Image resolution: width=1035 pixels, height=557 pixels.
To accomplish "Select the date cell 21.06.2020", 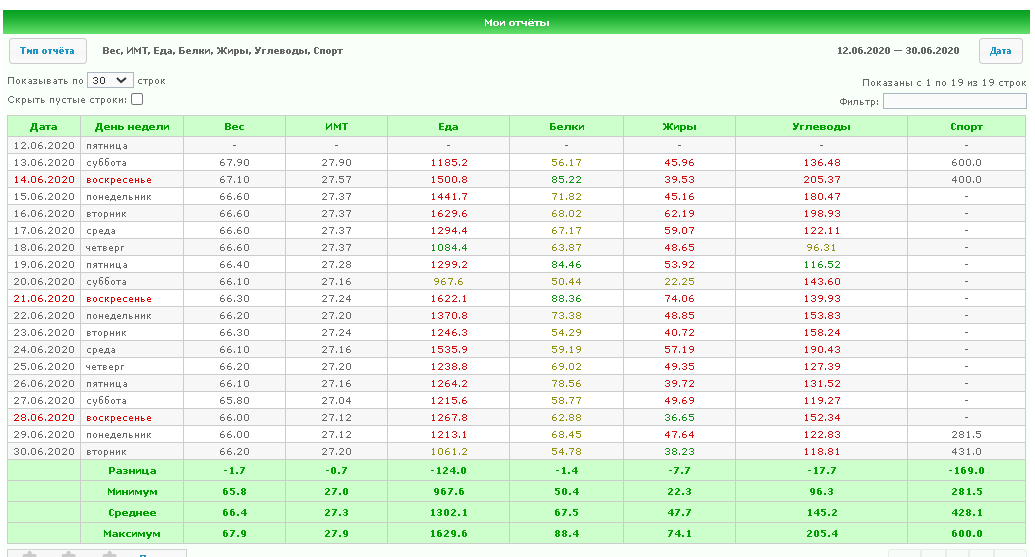I will 44,298.
